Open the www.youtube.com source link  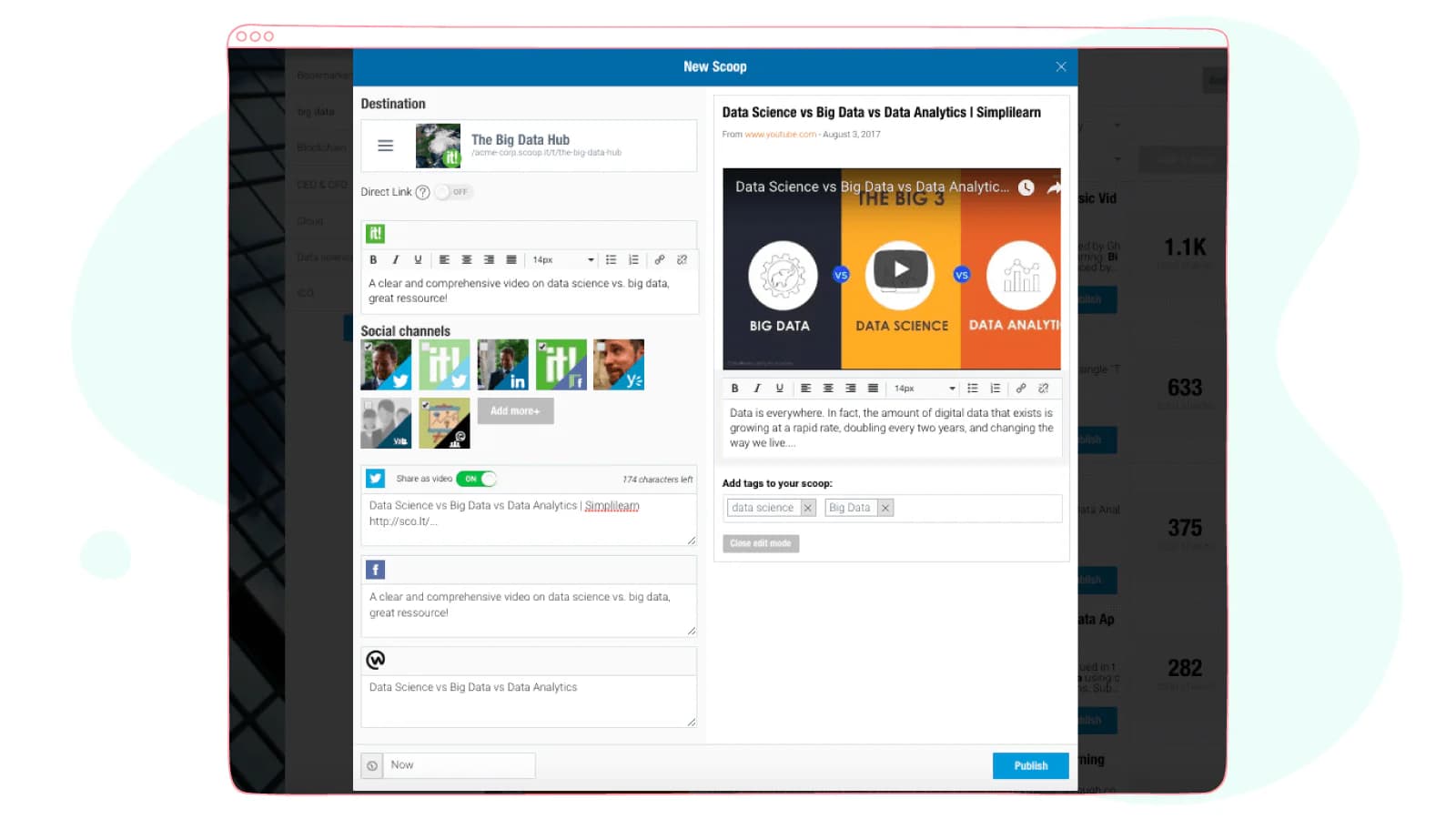[781, 135]
